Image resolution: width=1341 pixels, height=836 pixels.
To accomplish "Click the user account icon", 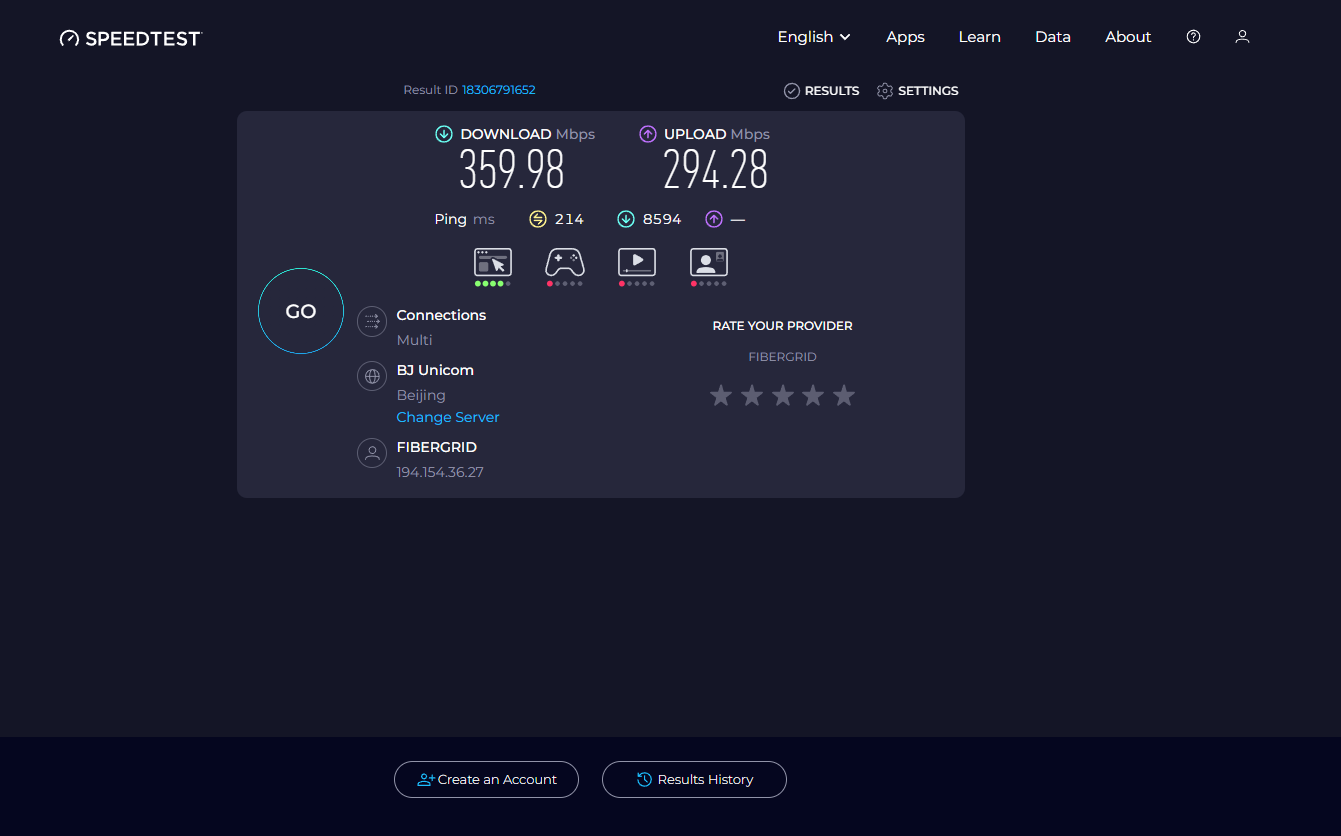I will [1242, 36].
